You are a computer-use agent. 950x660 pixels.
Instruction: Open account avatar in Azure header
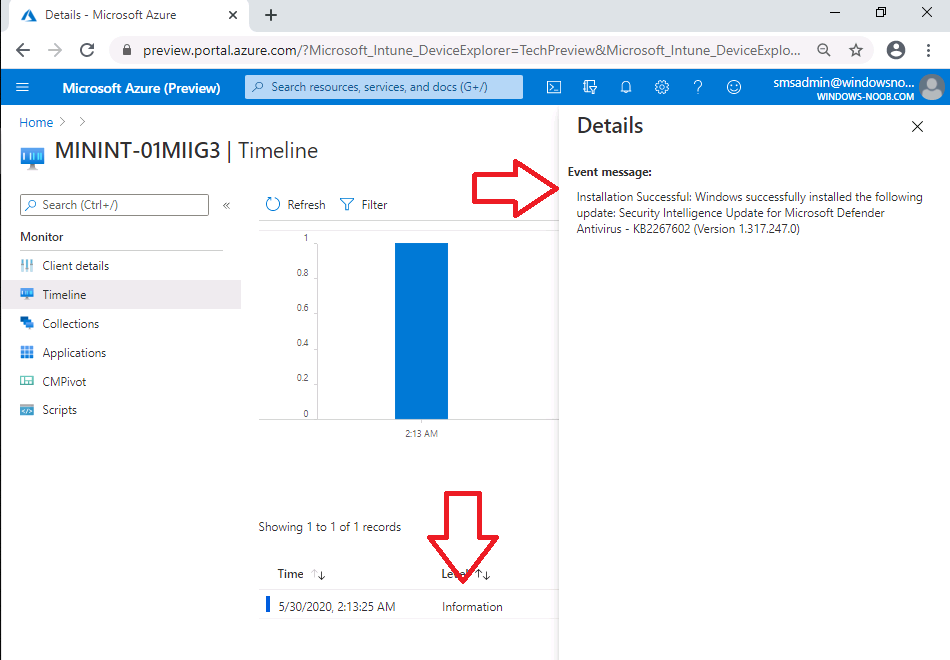pos(932,88)
